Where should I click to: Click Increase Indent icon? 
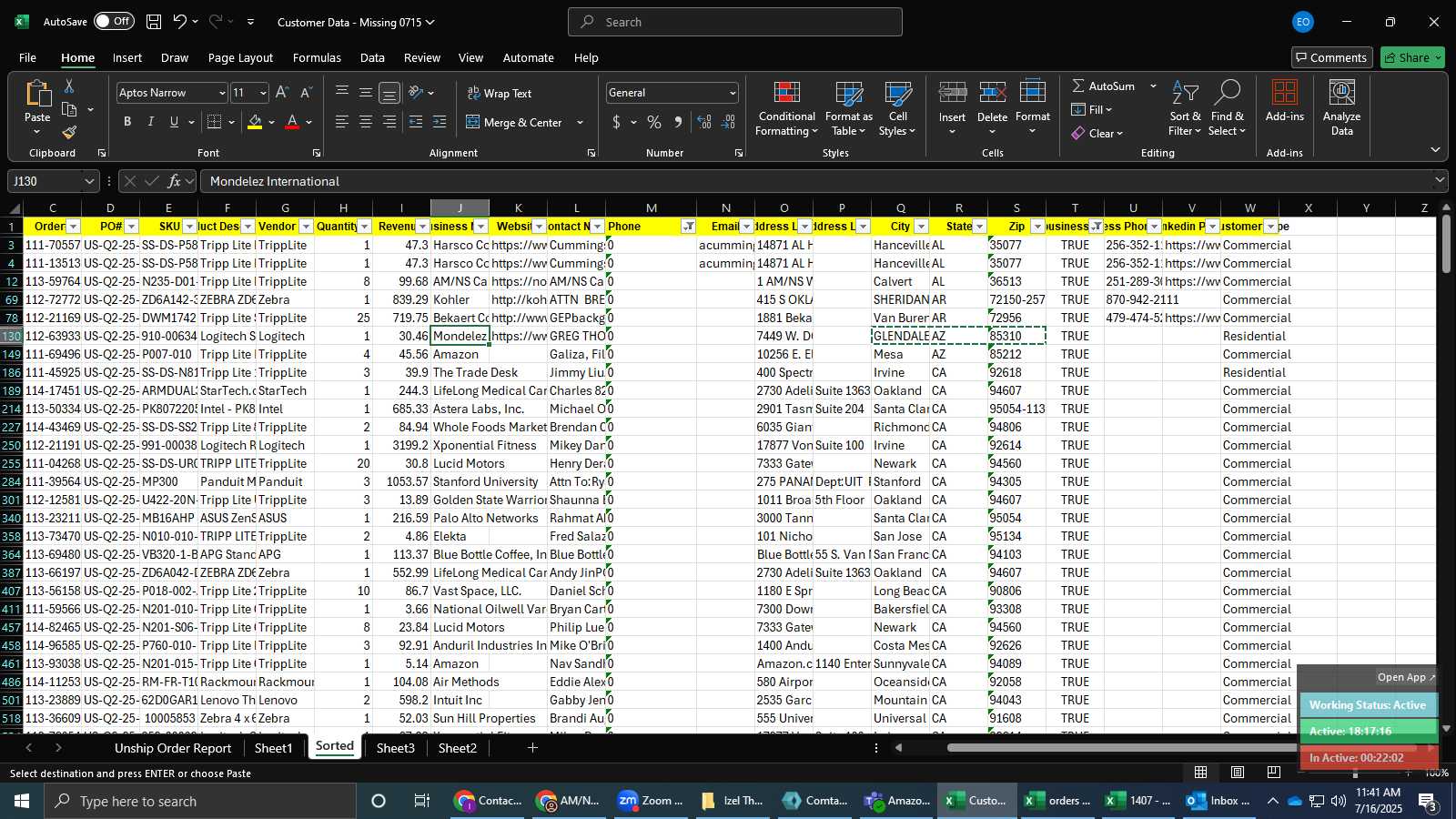point(440,122)
